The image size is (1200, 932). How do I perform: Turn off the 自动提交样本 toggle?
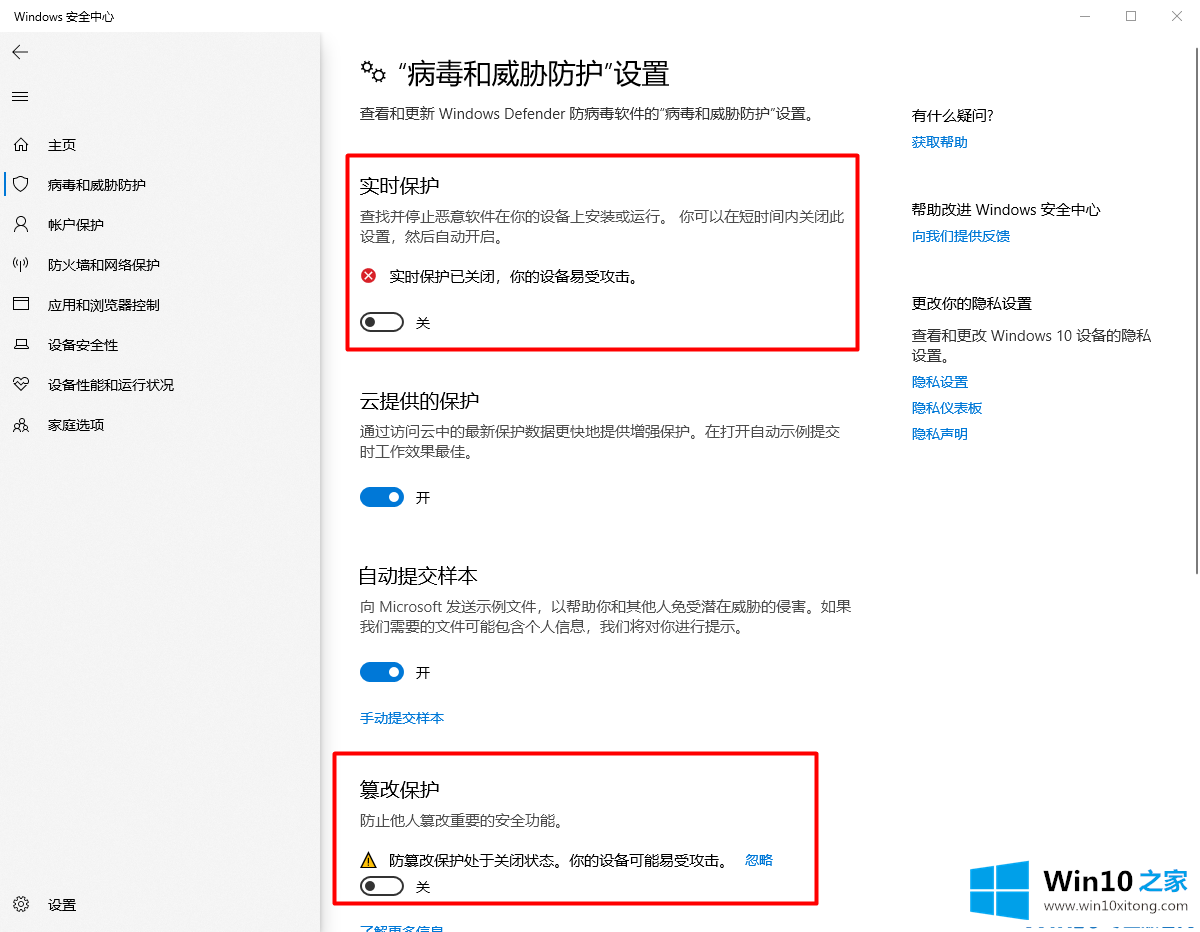click(x=382, y=673)
